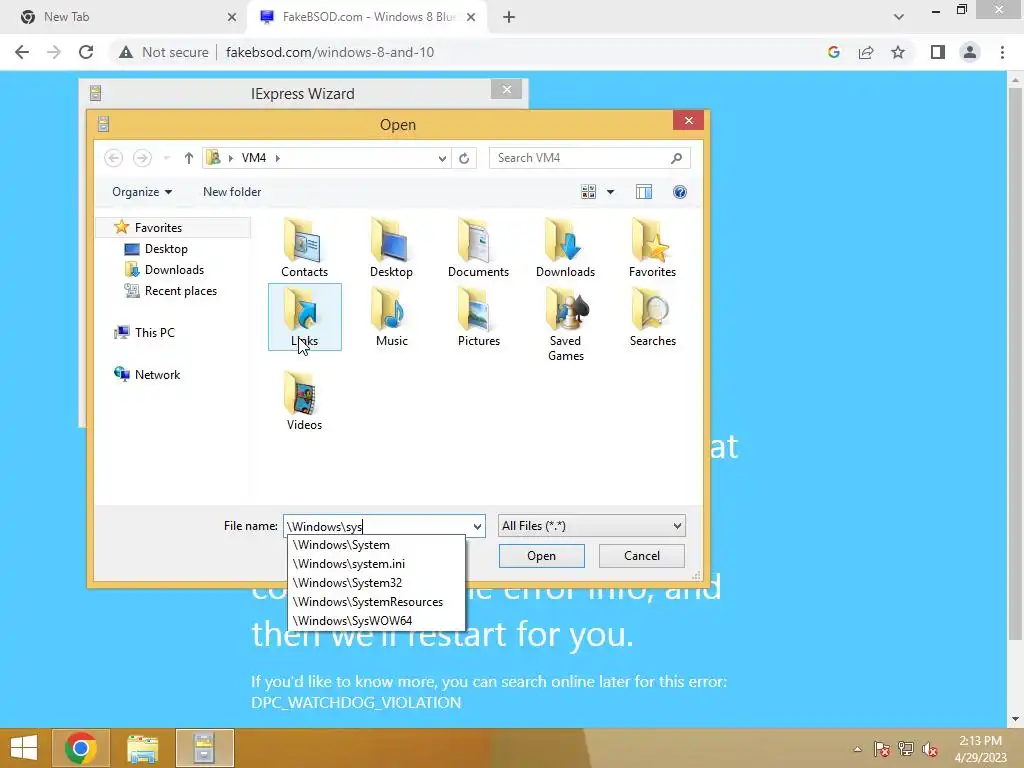
Task: Click the Up one level arrow
Action: 189,158
